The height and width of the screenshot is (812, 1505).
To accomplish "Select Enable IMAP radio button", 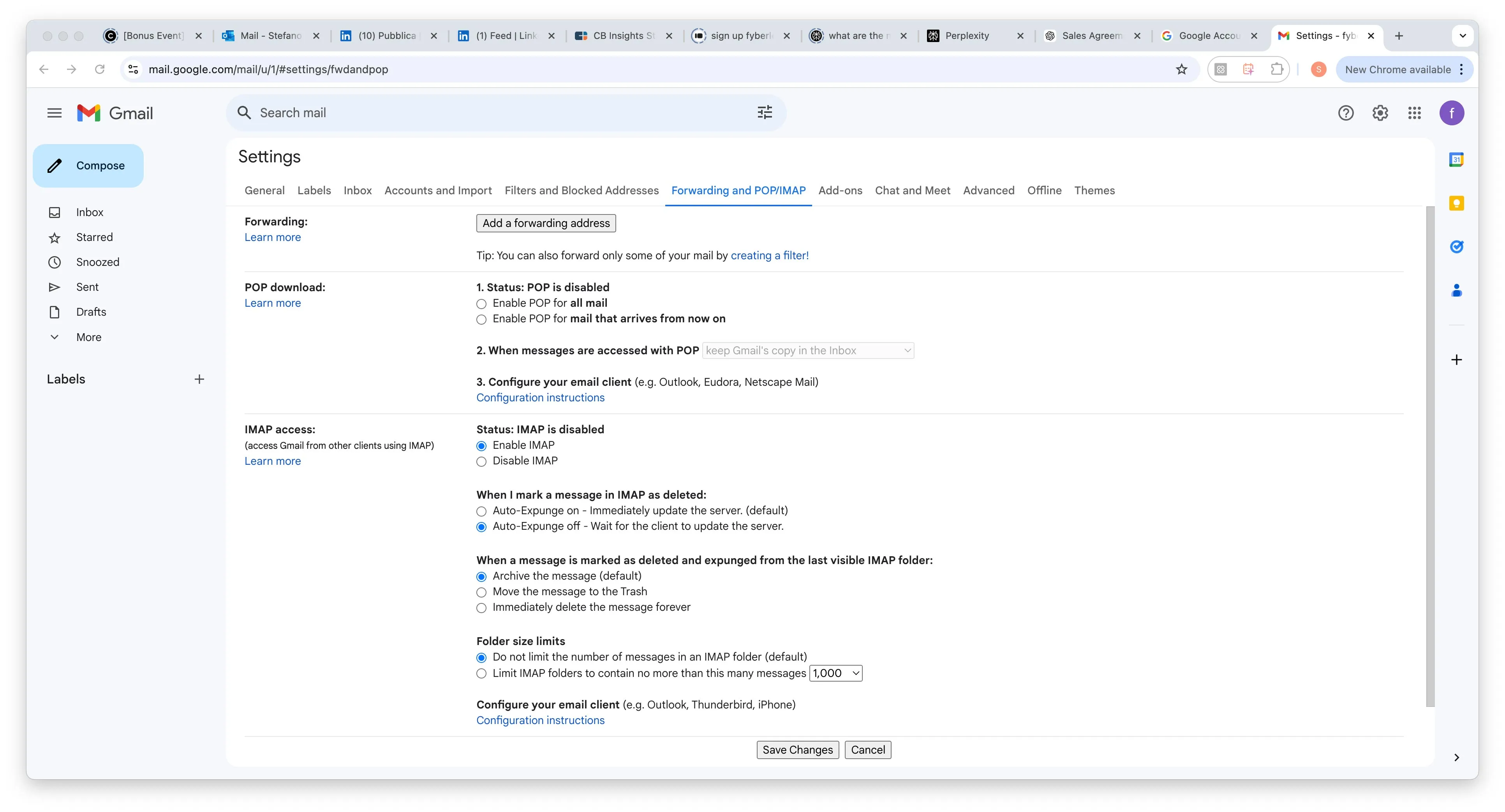I will click(x=481, y=446).
